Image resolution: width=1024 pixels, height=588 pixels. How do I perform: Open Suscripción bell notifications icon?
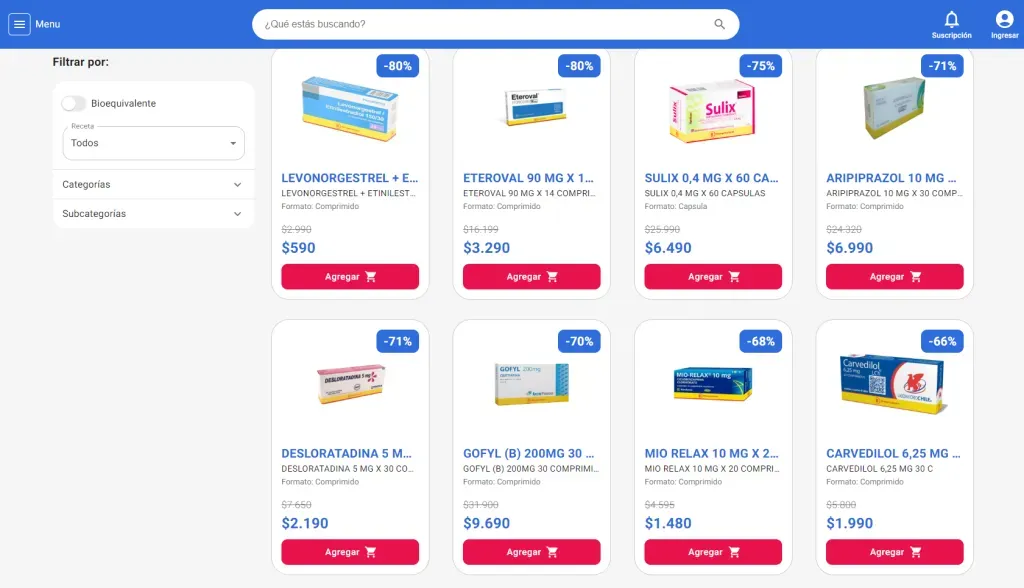[x=952, y=19]
